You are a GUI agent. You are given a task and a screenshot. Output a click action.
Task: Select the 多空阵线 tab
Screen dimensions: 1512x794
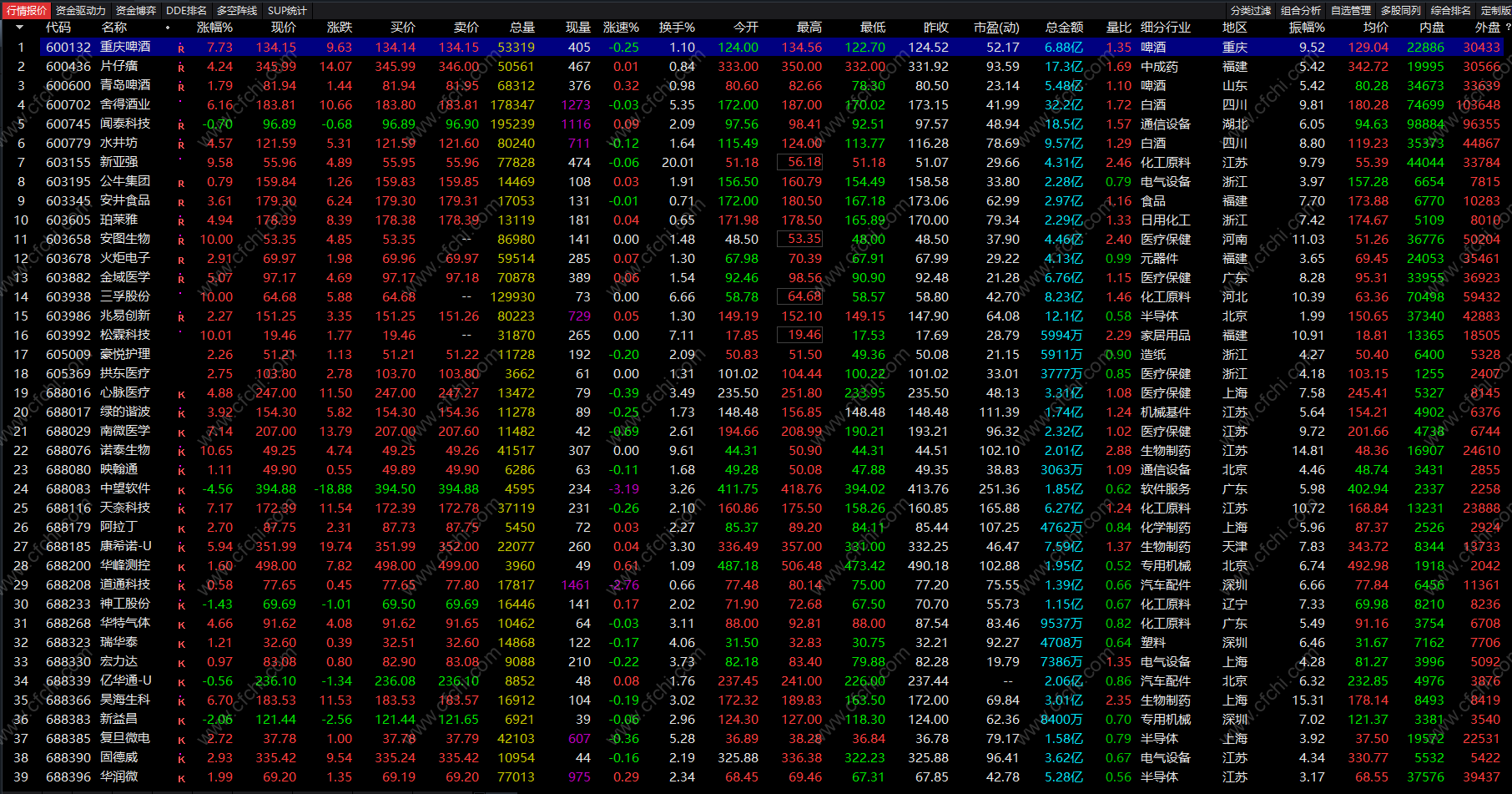pyautogui.click(x=237, y=10)
